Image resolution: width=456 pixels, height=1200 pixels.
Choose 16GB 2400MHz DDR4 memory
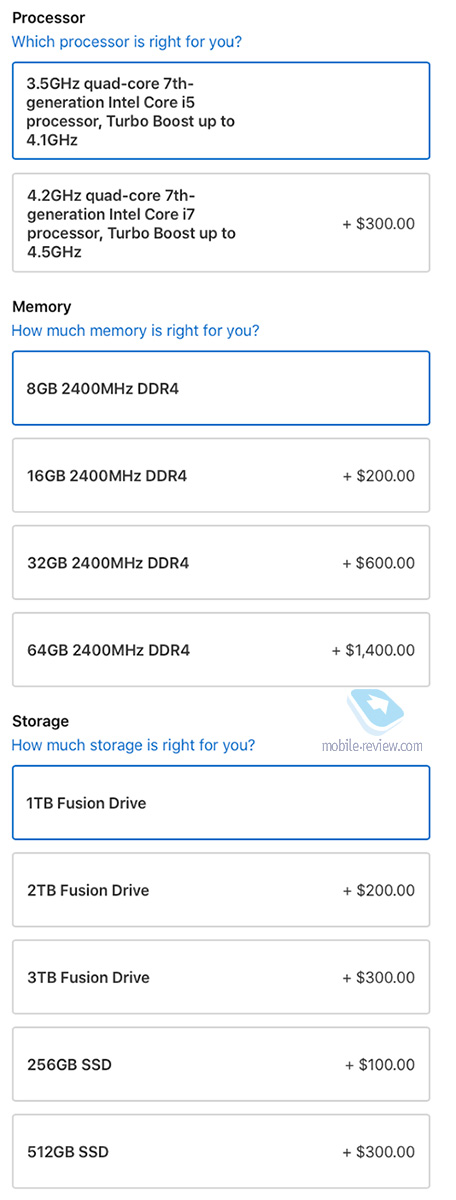coord(221,476)
